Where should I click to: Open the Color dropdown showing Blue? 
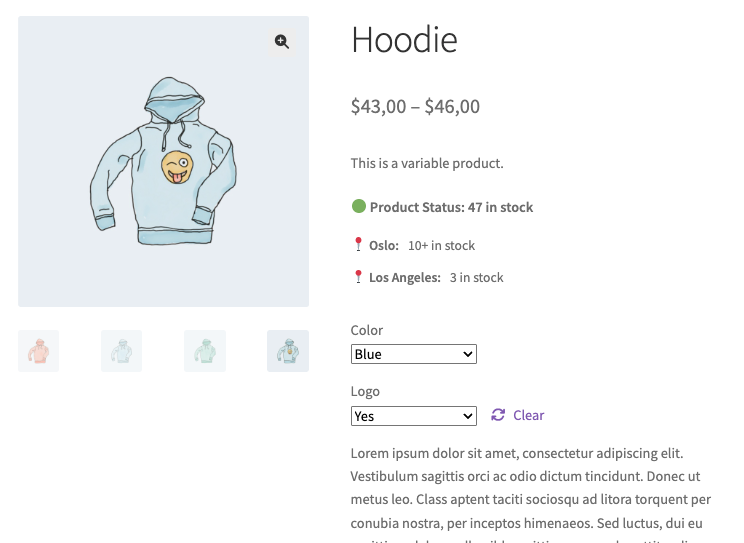click(x=413, y=354)
